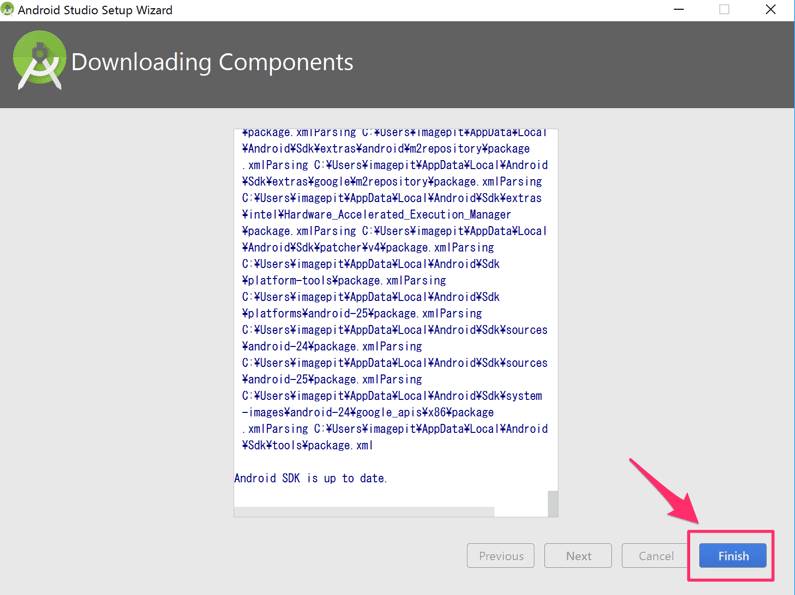Click log line with 'Hardware_Accelerated_Execution_Manager'
Viewport: 795px width, 595px height.
[376, 214]
